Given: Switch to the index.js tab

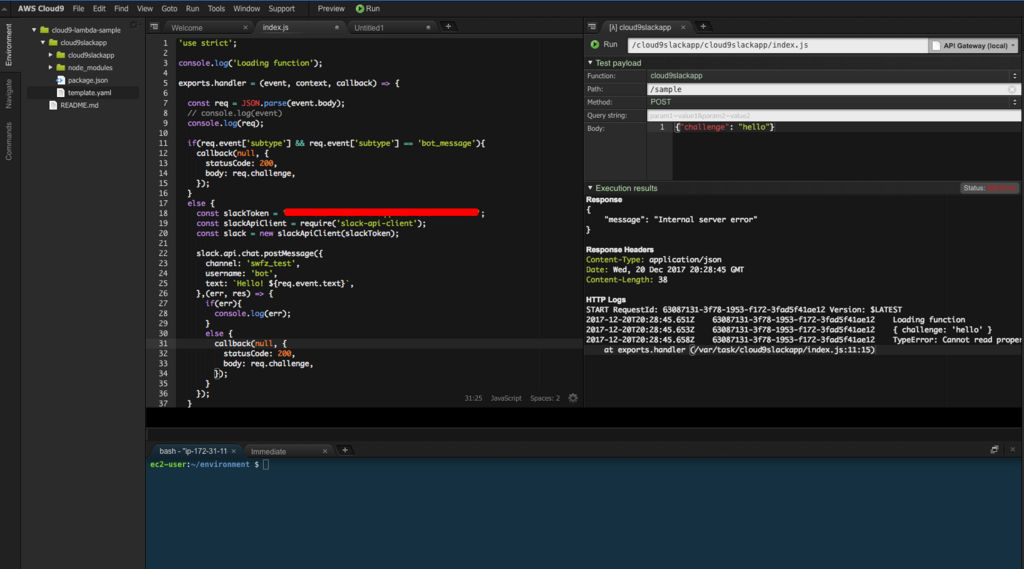Looking at the screenshot, I should point(276,27).
